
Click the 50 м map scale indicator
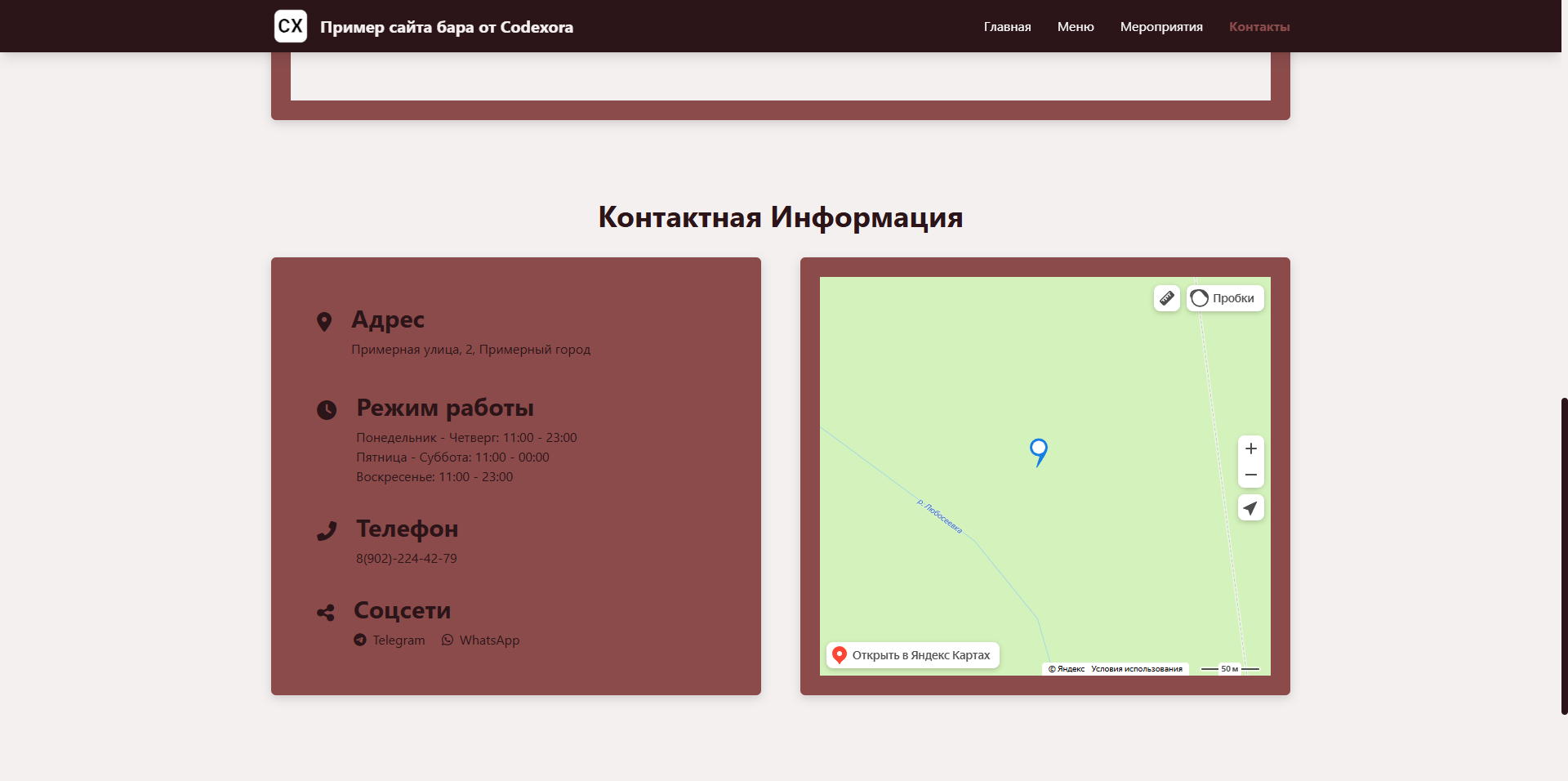(1230, 669)
